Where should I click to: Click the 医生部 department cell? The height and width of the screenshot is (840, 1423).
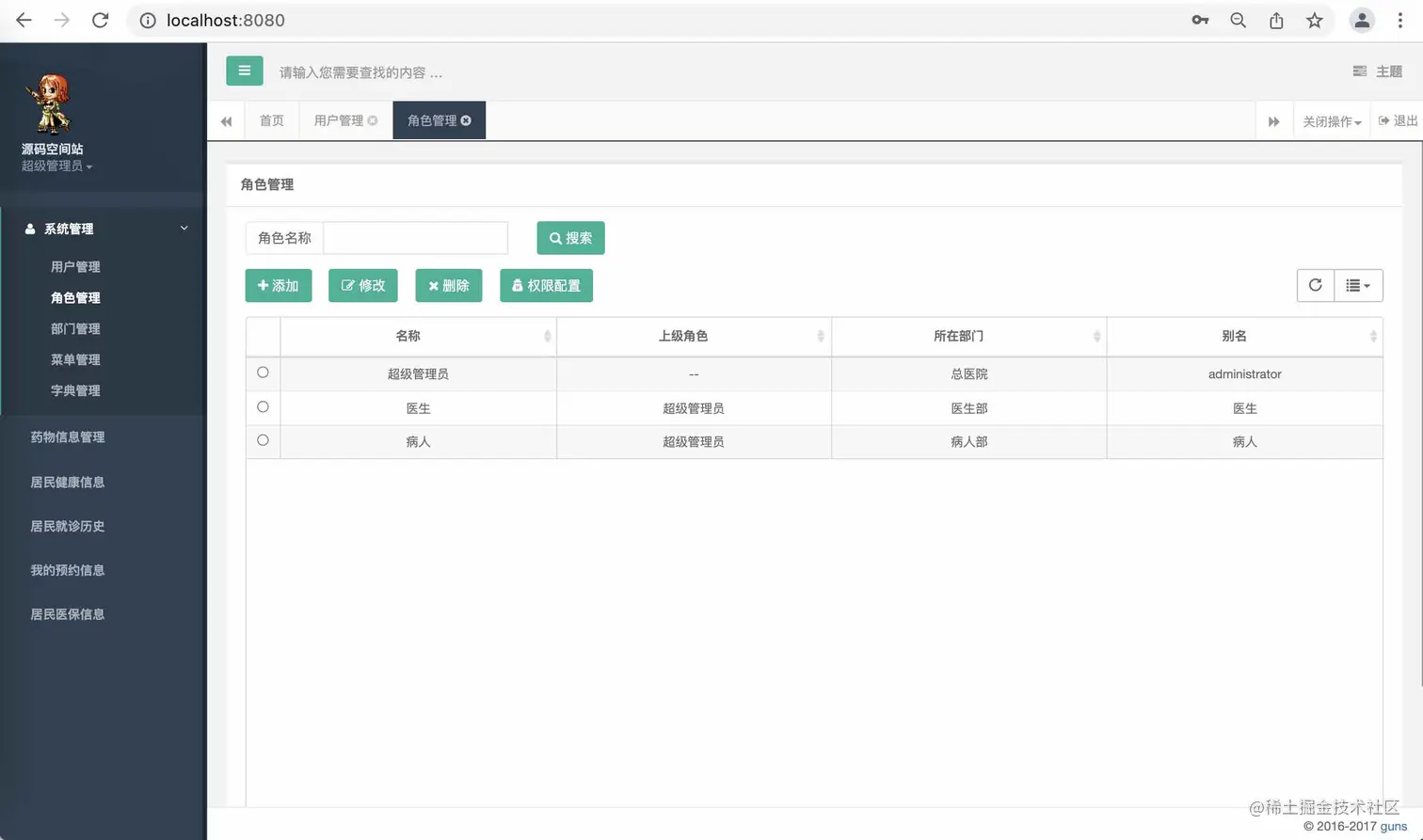[969, 408]
